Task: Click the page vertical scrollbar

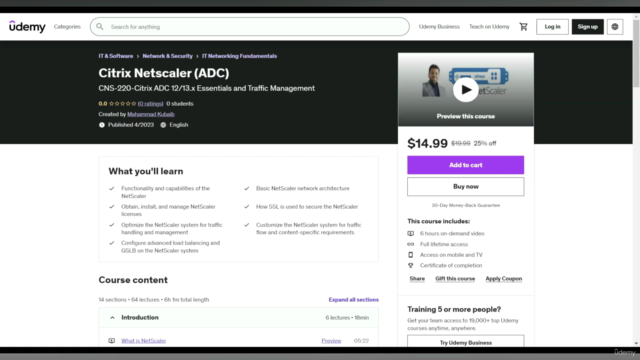Action: [636, 53]
